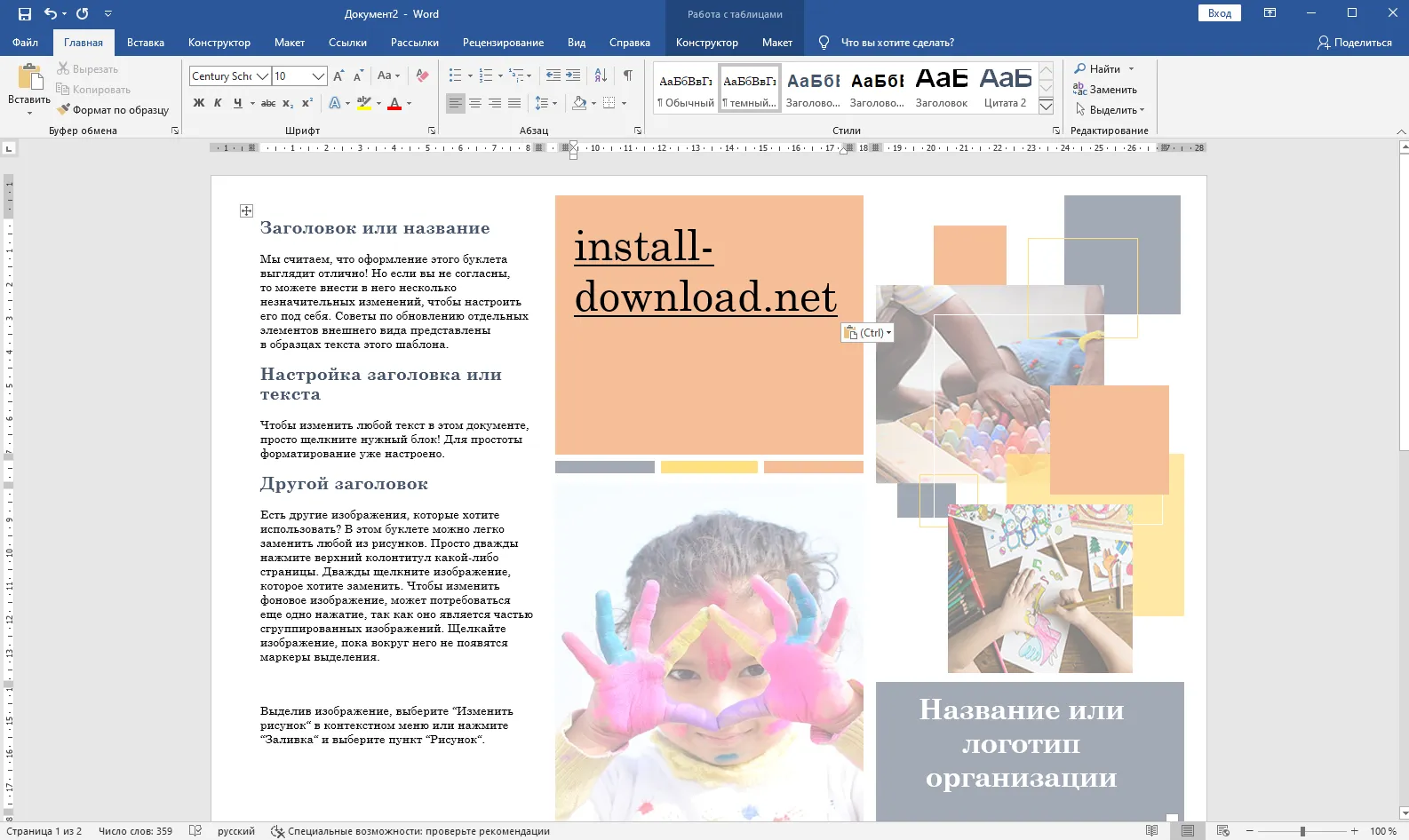Switch to the Рецензирование tab

tap(503, 43)
